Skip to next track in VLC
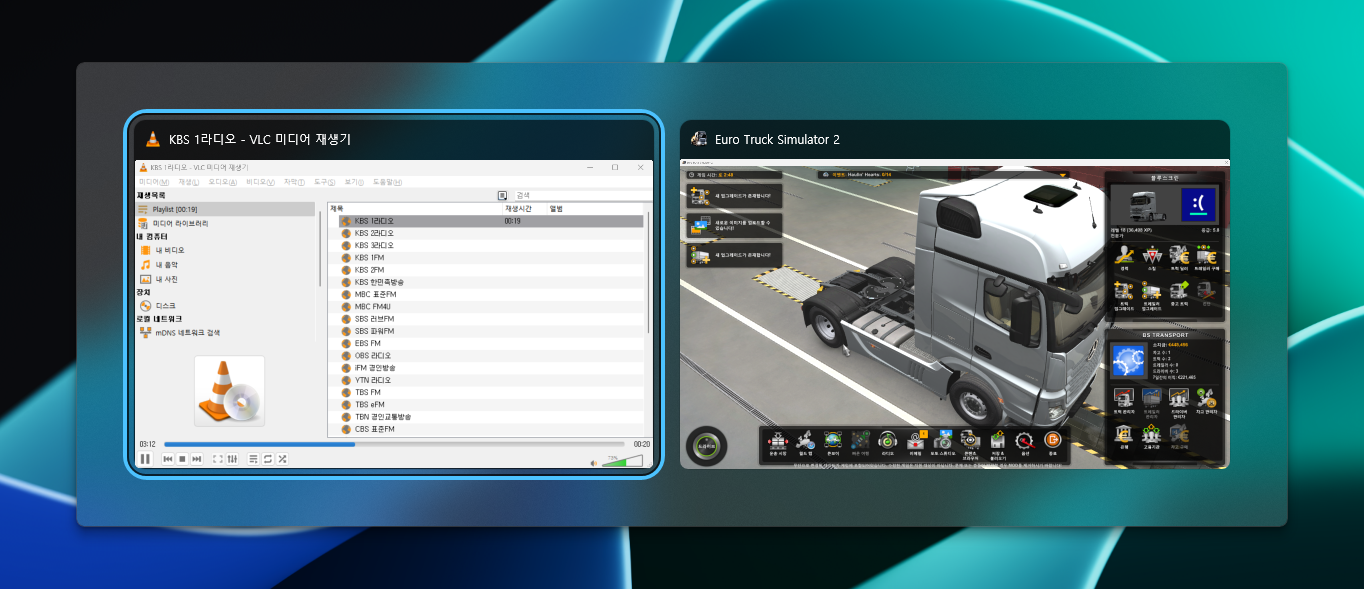 [x=197, y=459]
